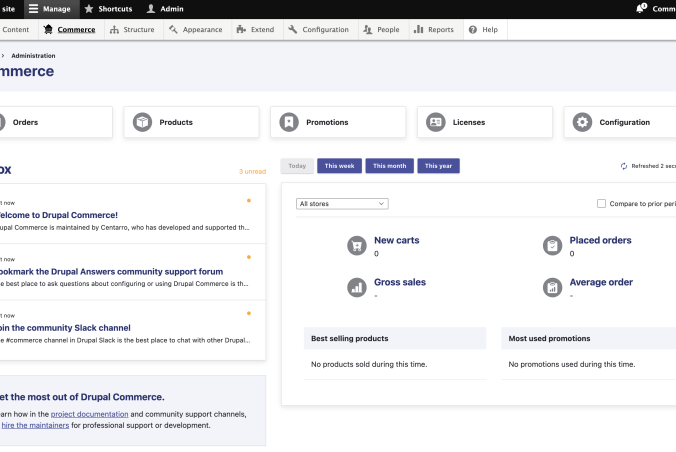This screenshot has width=676, height=452.
Task: Open the Manage hamburger menu icon
Action: [33, 9]
